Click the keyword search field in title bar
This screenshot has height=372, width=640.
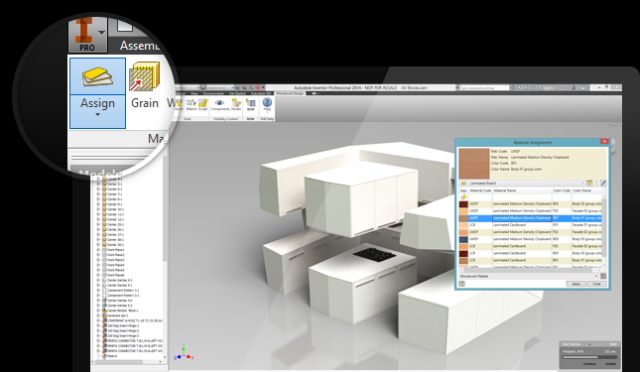[x=483, y=88]
